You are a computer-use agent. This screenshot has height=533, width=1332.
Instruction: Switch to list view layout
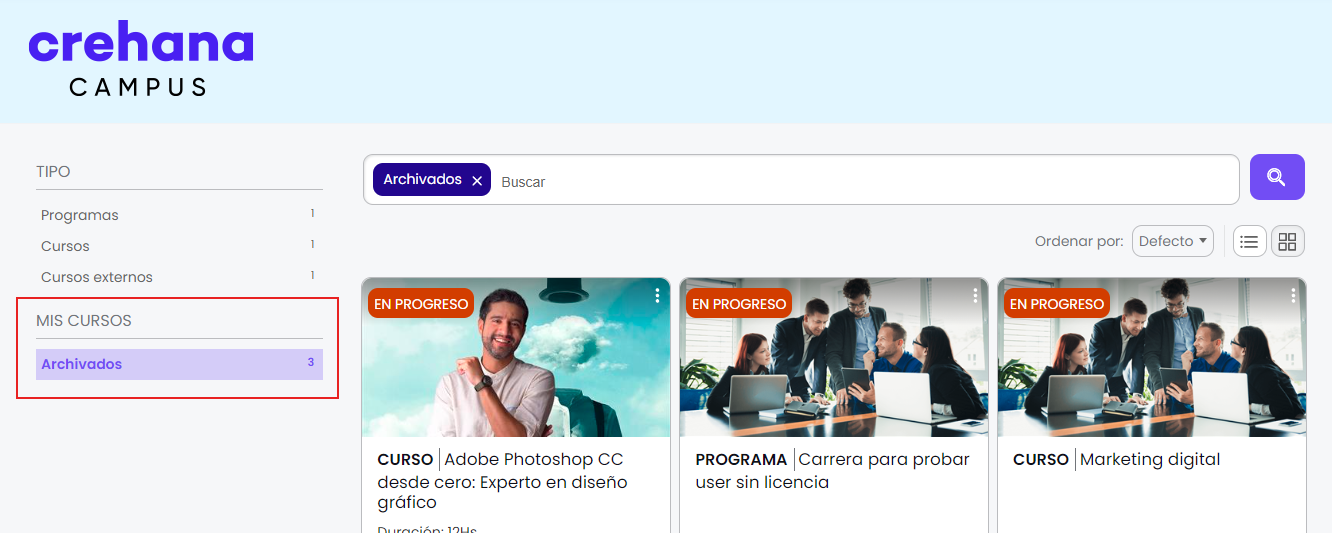point(1250,241)
